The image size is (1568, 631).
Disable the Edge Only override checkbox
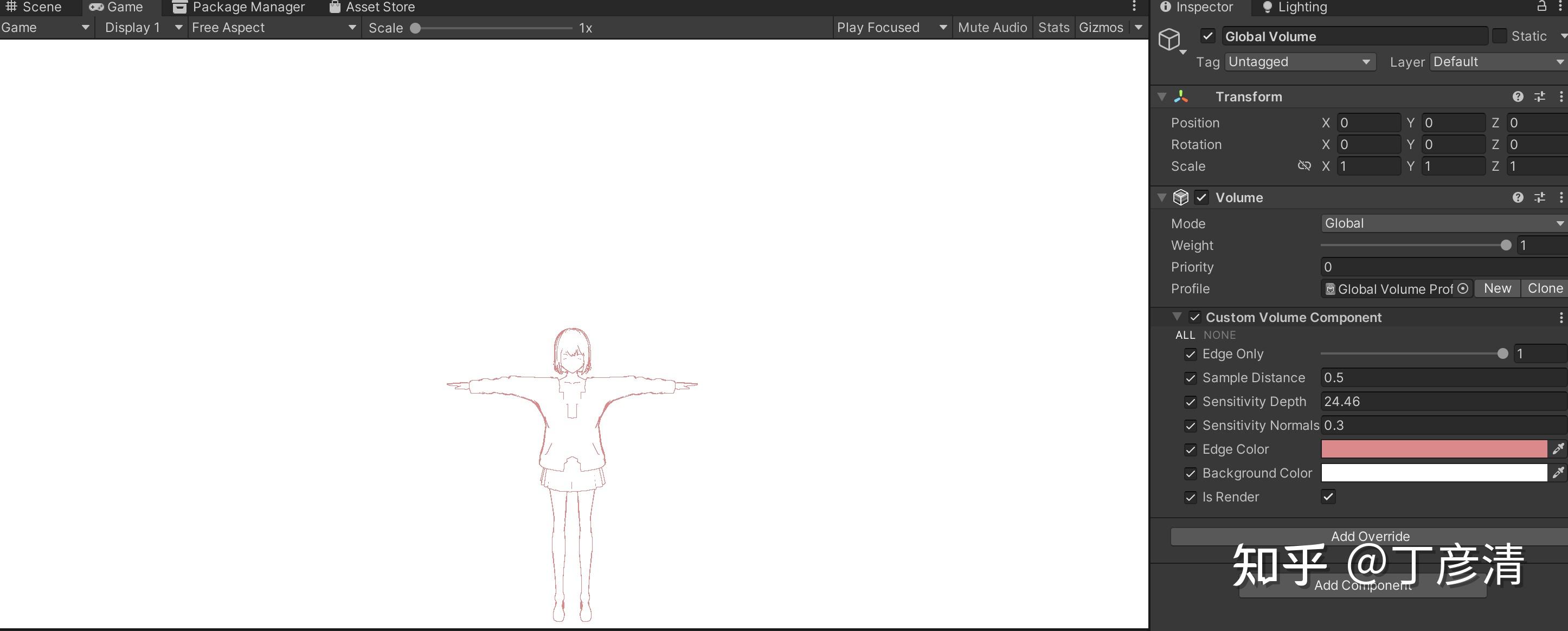pos(1190,354)
